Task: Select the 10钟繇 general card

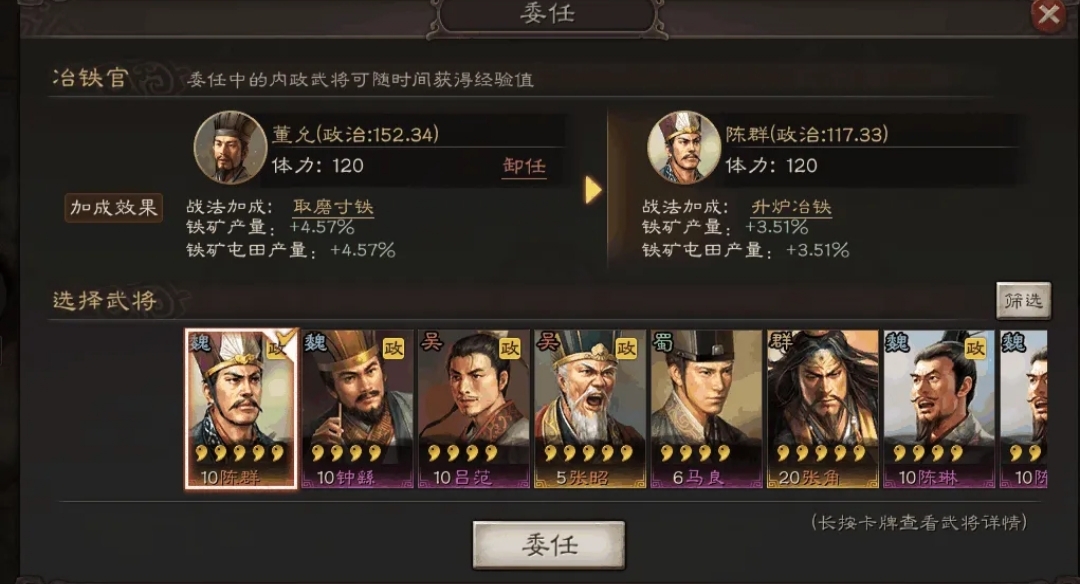Action: click(358, 409)
